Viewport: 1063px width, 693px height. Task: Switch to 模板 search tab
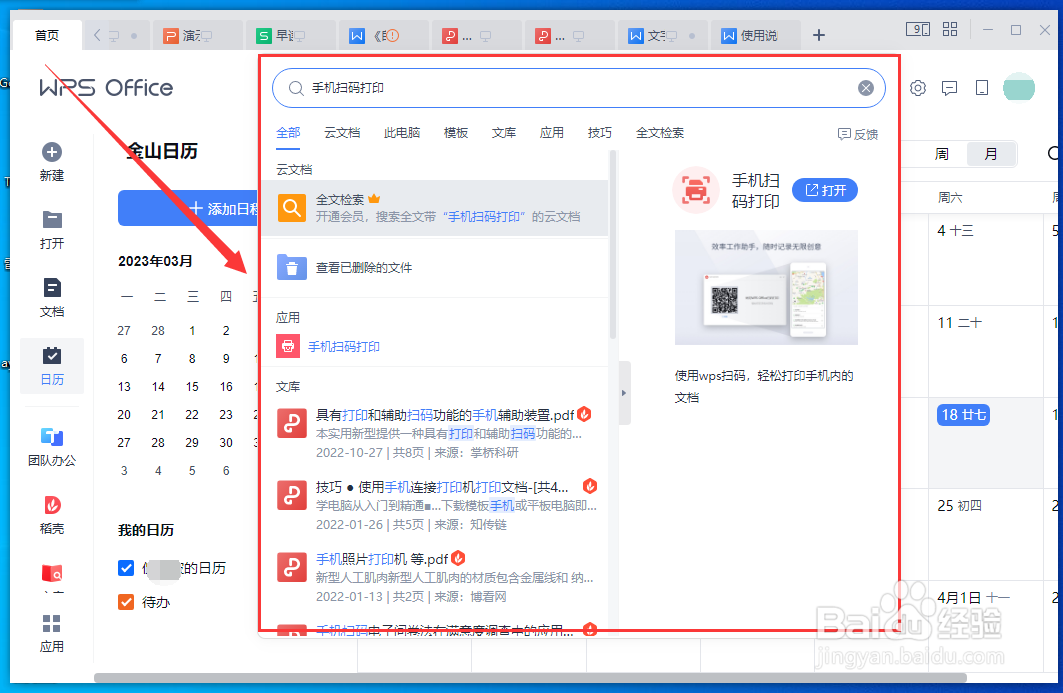pos(456,133)
